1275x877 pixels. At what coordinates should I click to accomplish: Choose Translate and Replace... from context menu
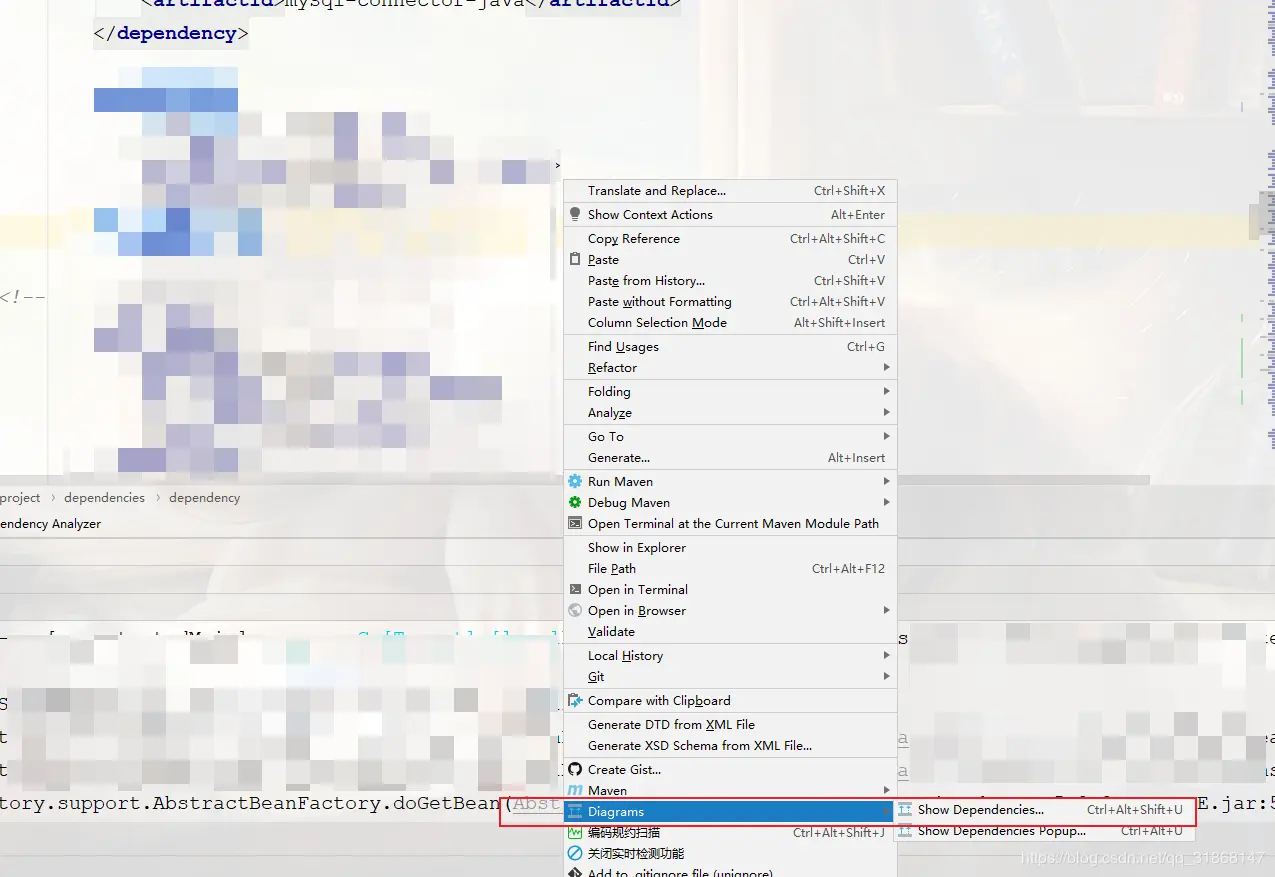pyautogui.click(x=730, y=190)
